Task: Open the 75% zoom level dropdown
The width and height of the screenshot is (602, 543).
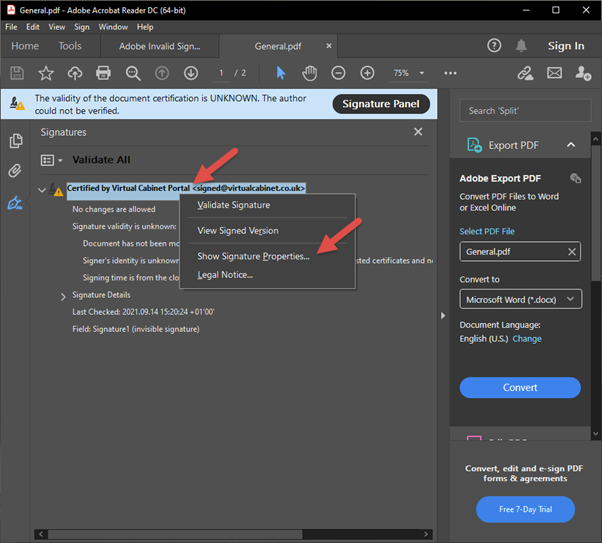Action: (408, 73)
